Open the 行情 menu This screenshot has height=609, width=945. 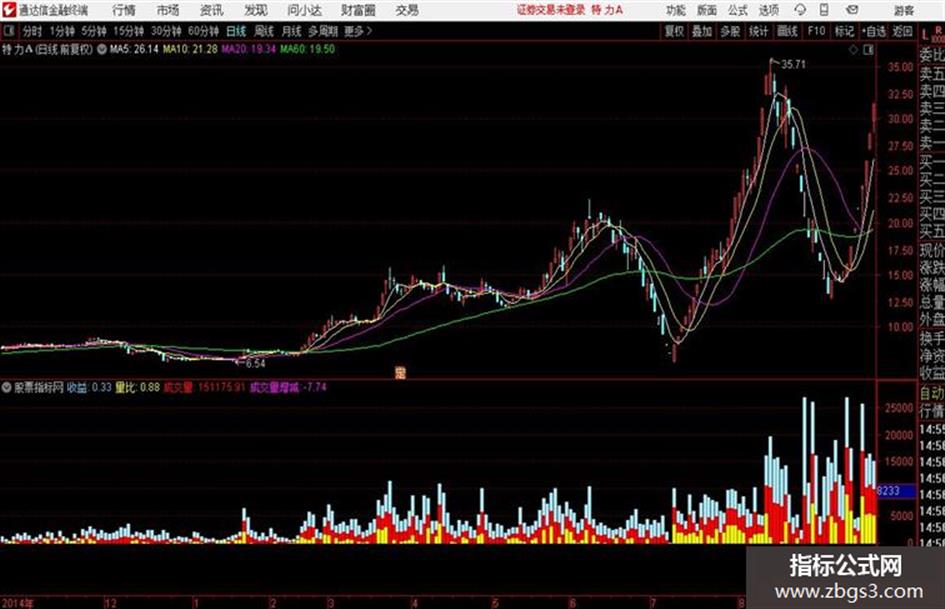coord(125,10)
